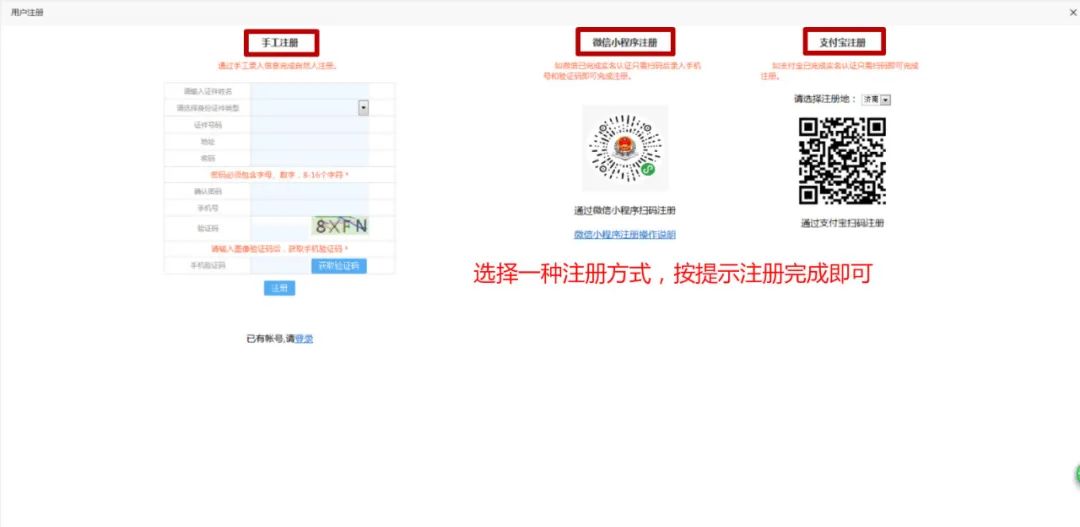Click the 通过微信小程序扫码注册 caption
The image size is (1080, 527).
[625, 211]
